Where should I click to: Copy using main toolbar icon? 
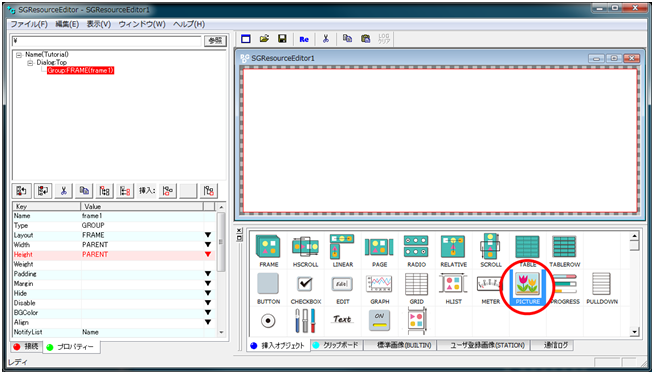pyautogui.click(x=347, y=39)
